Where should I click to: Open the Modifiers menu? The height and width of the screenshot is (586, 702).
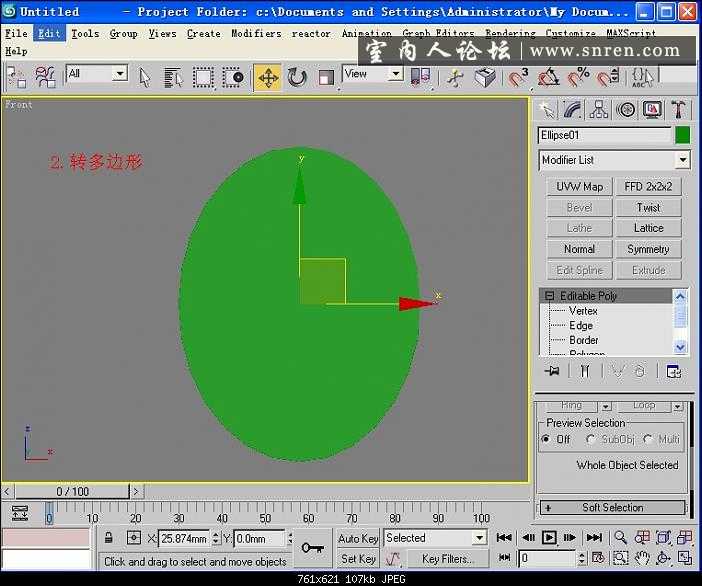(x=256, y=33)
